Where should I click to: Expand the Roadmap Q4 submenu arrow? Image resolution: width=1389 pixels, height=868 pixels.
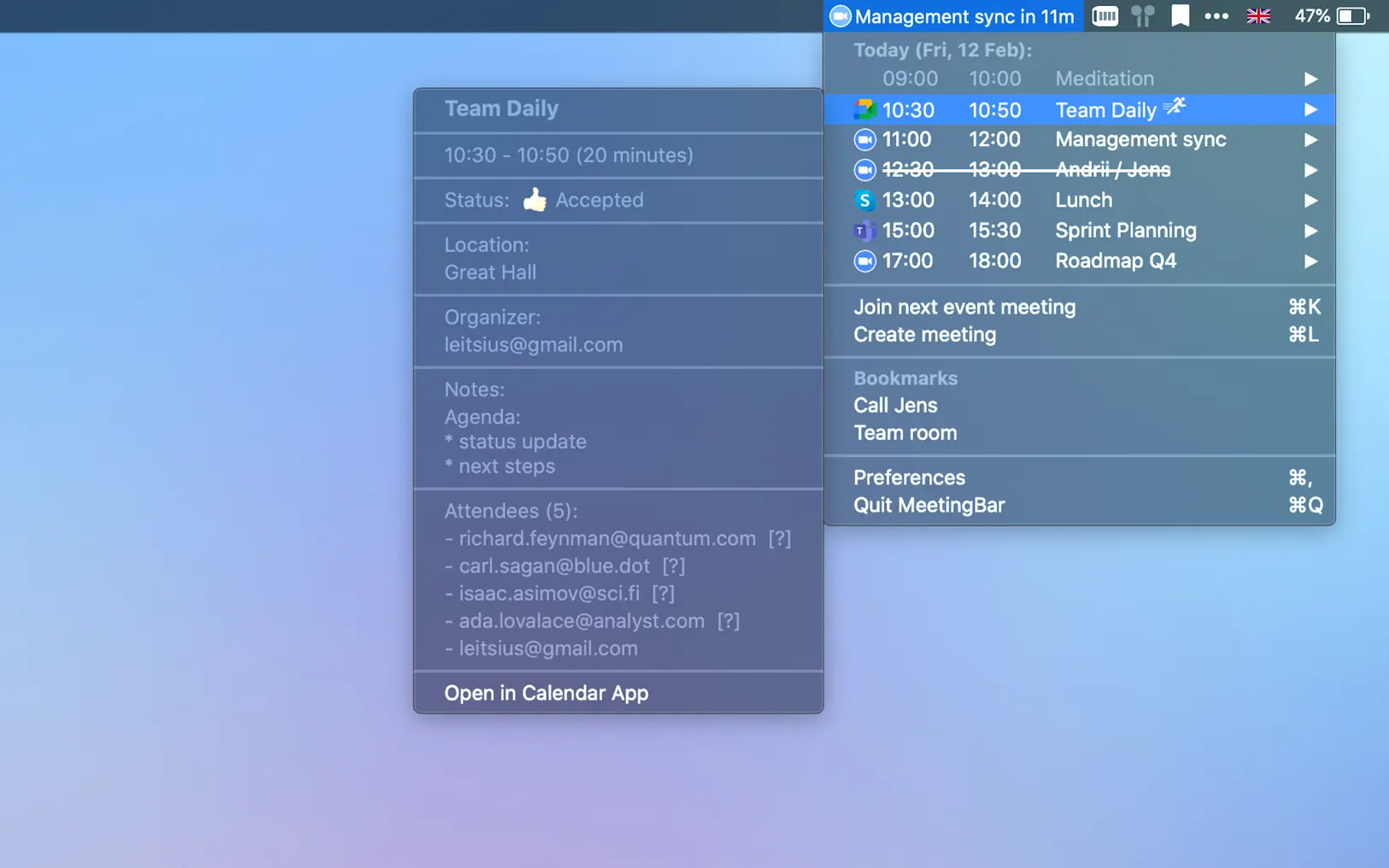[1310, 261]
